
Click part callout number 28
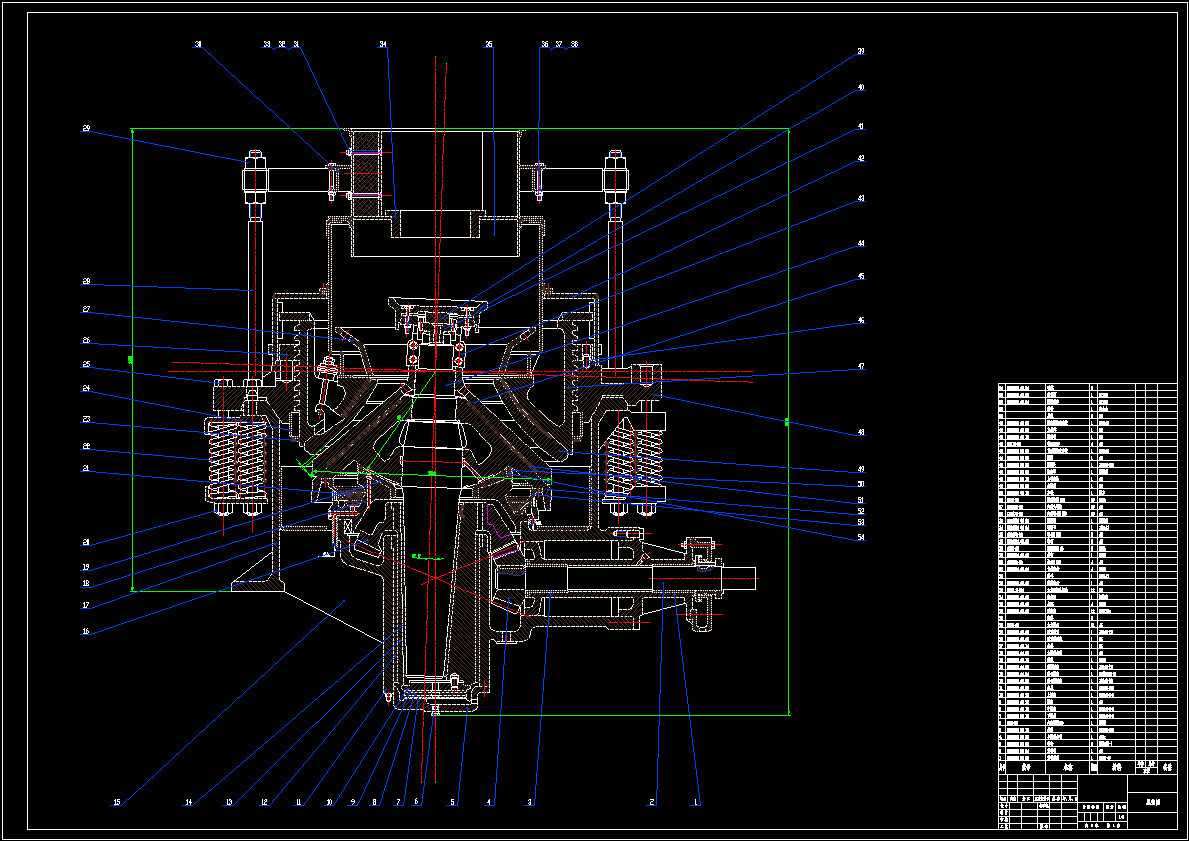pyautogui.click(x=86, y=281)
